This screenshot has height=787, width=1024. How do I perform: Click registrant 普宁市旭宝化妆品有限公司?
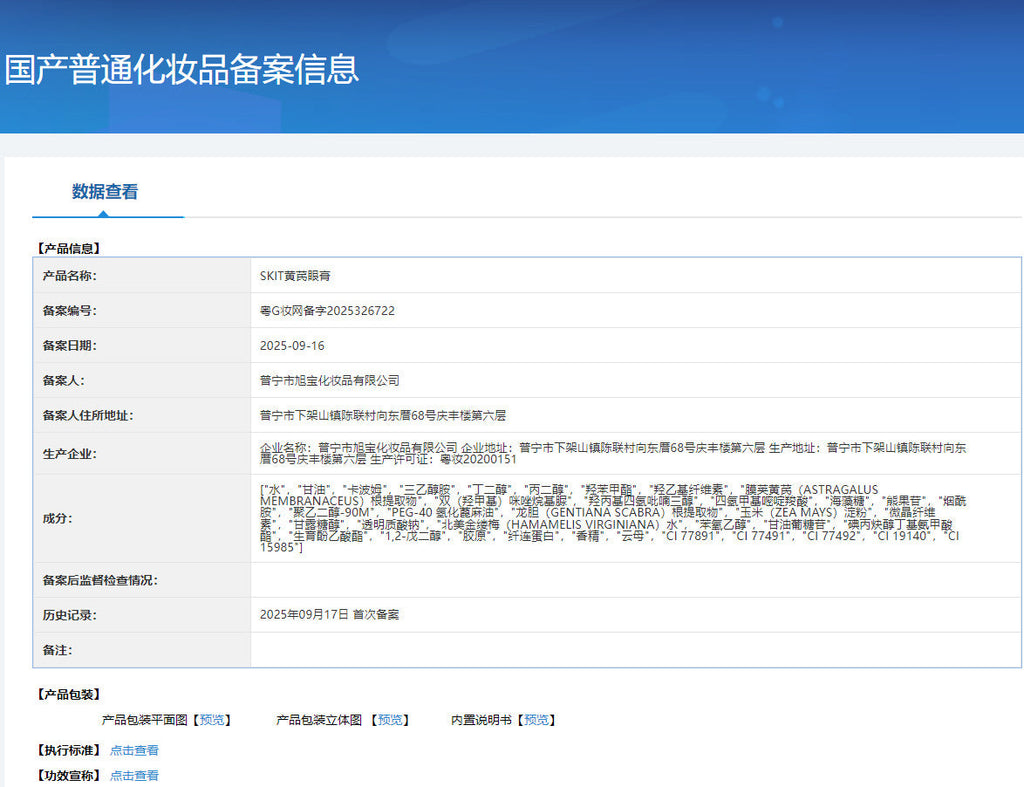330,380
